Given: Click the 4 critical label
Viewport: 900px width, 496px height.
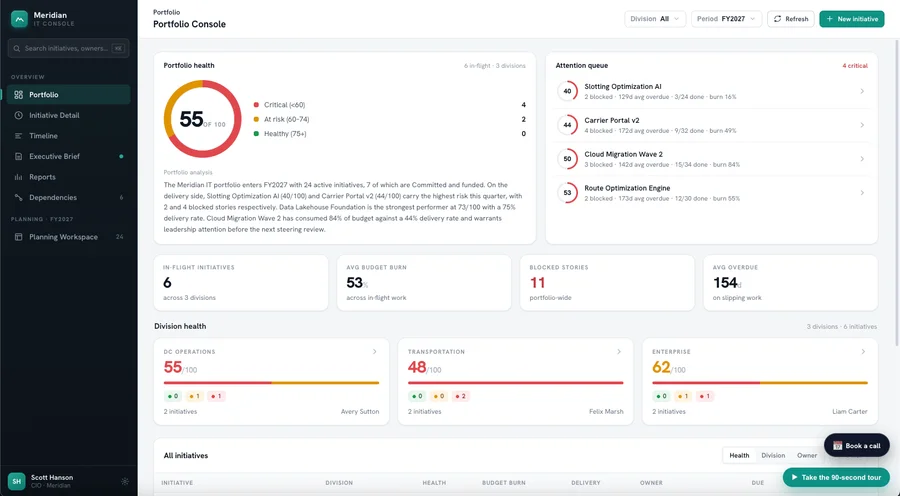Looking at the screenshot, I should point(855,65).
